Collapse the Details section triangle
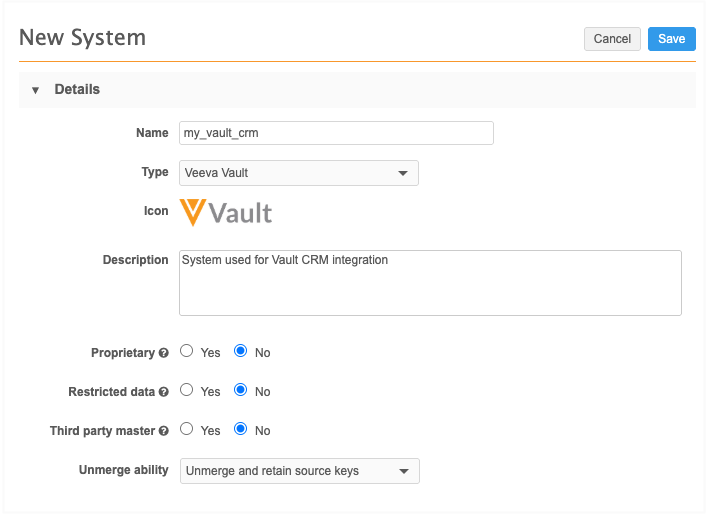 click(x=35, y=90)
